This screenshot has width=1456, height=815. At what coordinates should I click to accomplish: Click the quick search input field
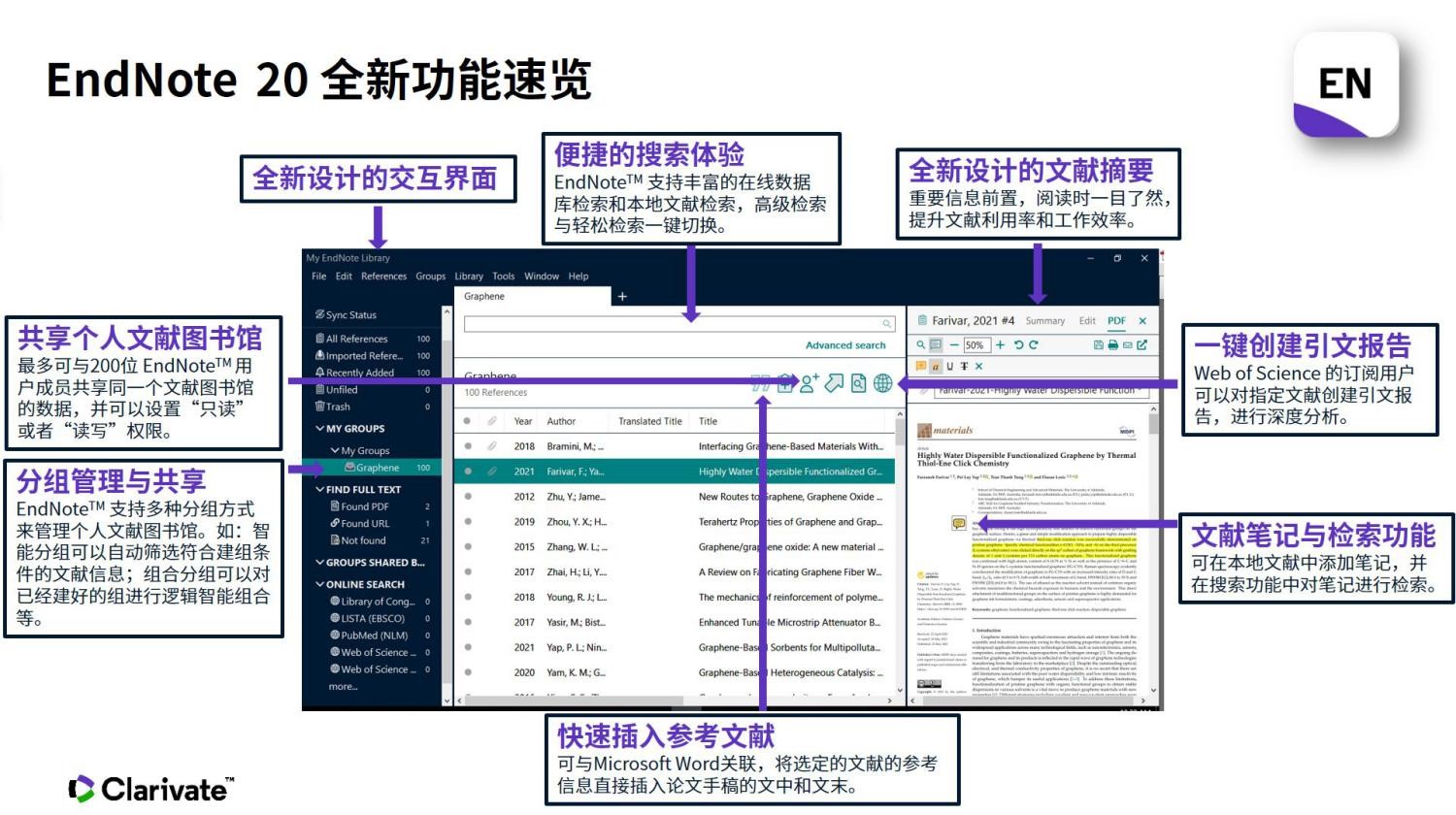pyautogui.click(x=679, y=324)
